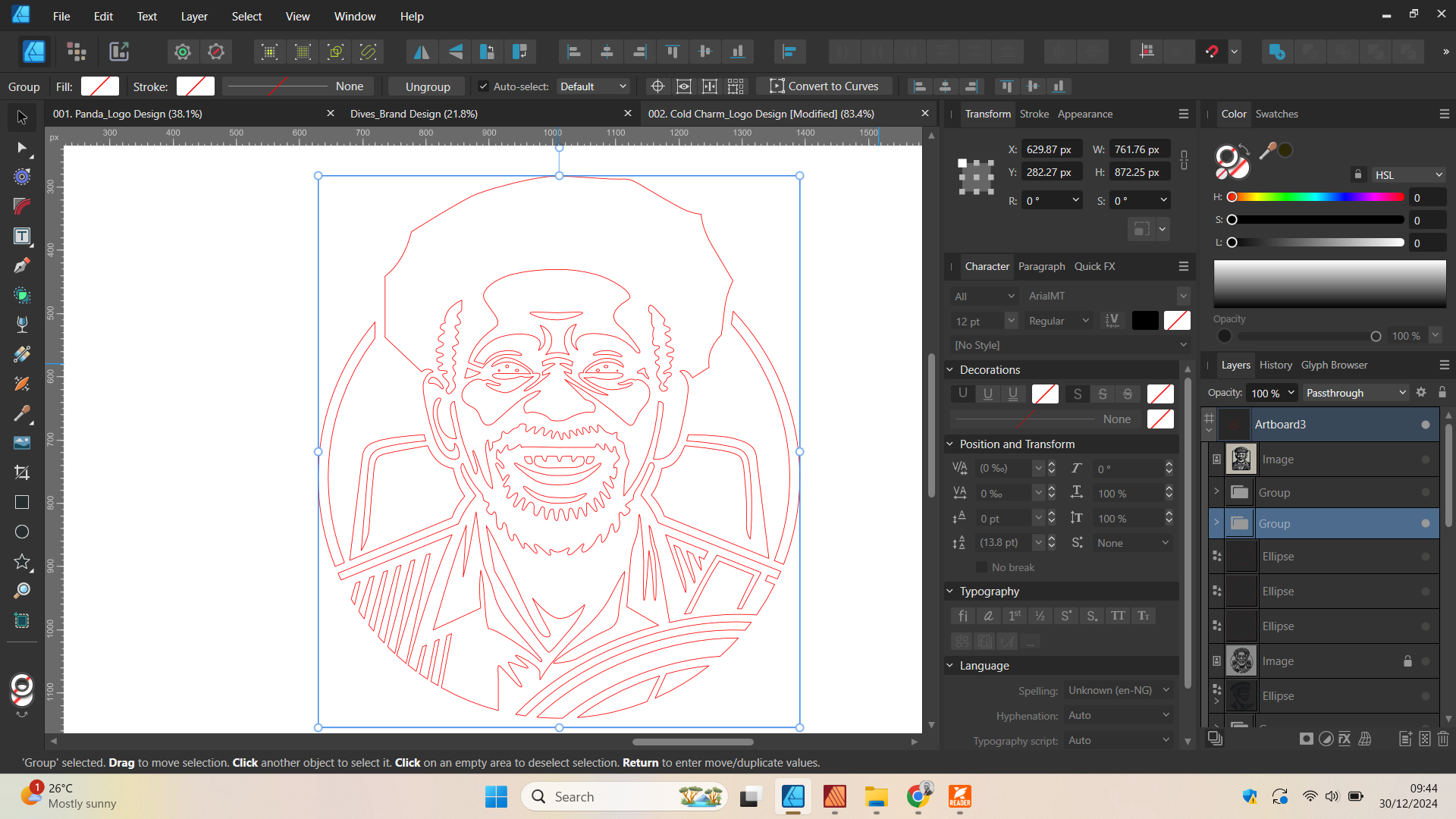Image resolution: width=1456 pixels, height=819 pixels.
Task: Select the Artistic Text tool
Action: [22, 236]
